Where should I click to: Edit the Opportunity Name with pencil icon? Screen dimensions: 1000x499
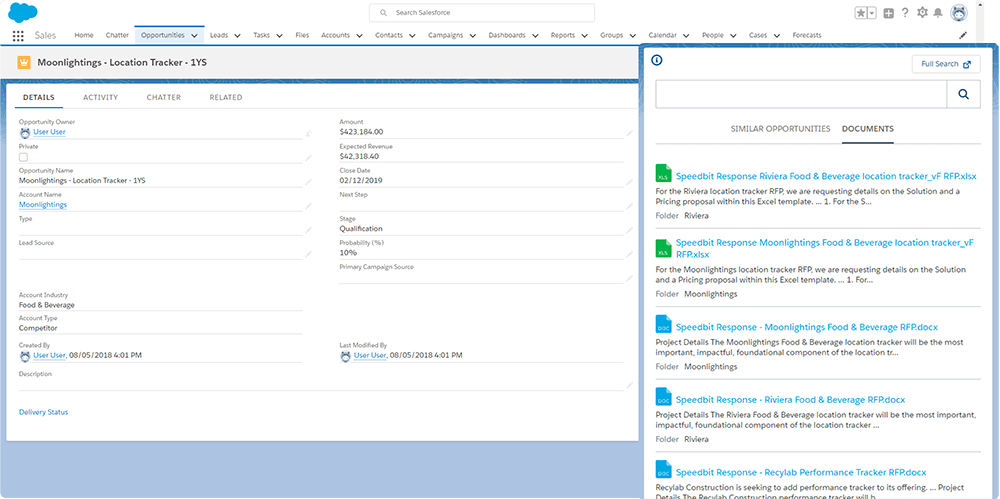[x=308, y=181]
